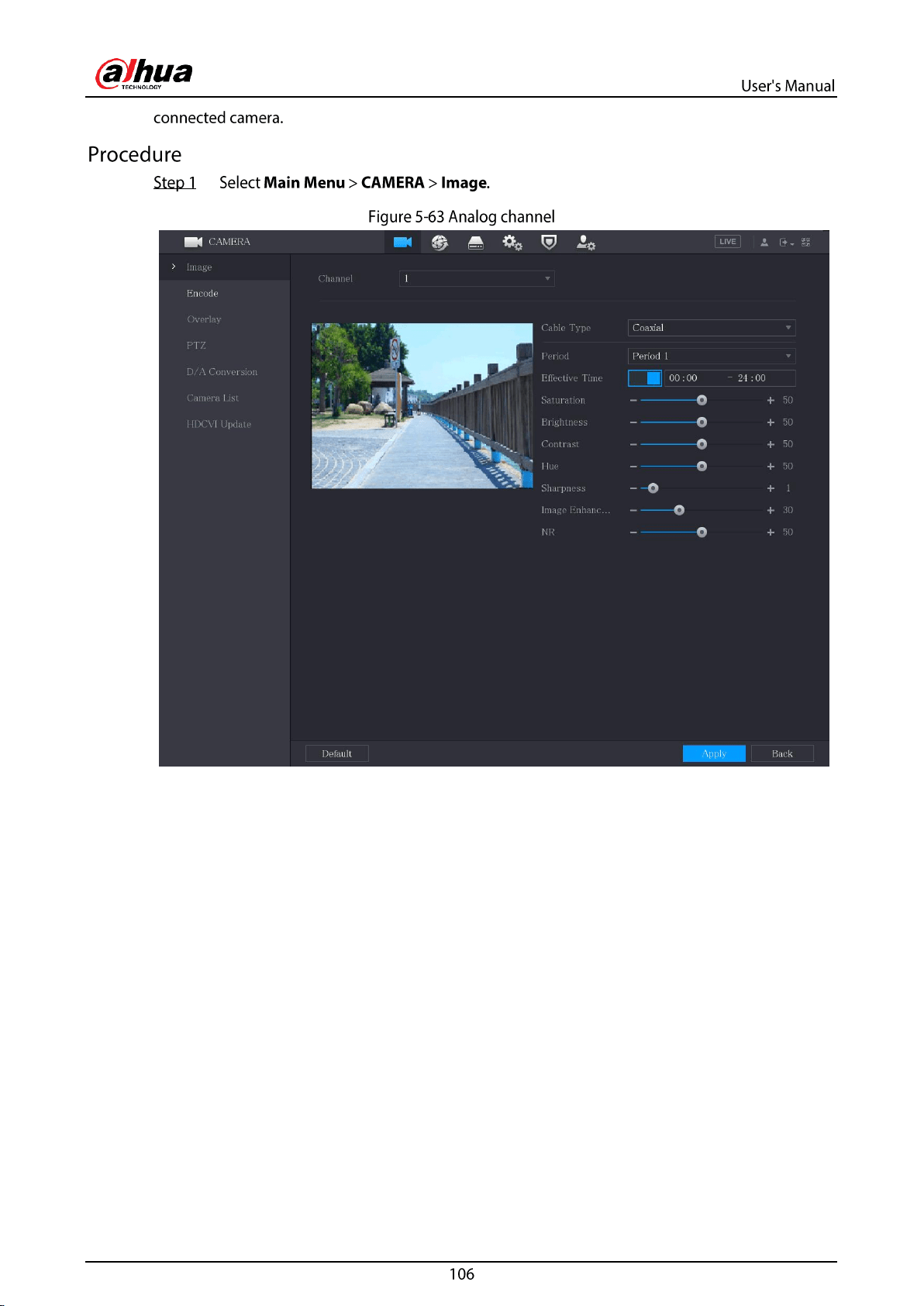Viewport: 924px width, 1306px height.
Task: Open the Channel dropdown
Action: 477,278
